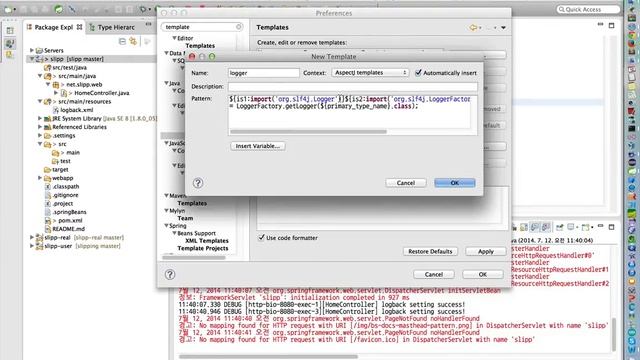Image resolution: width=640 pixels, height=360 pixels.
Task: Click logback.xml file icon
Action: pos(56,110)
